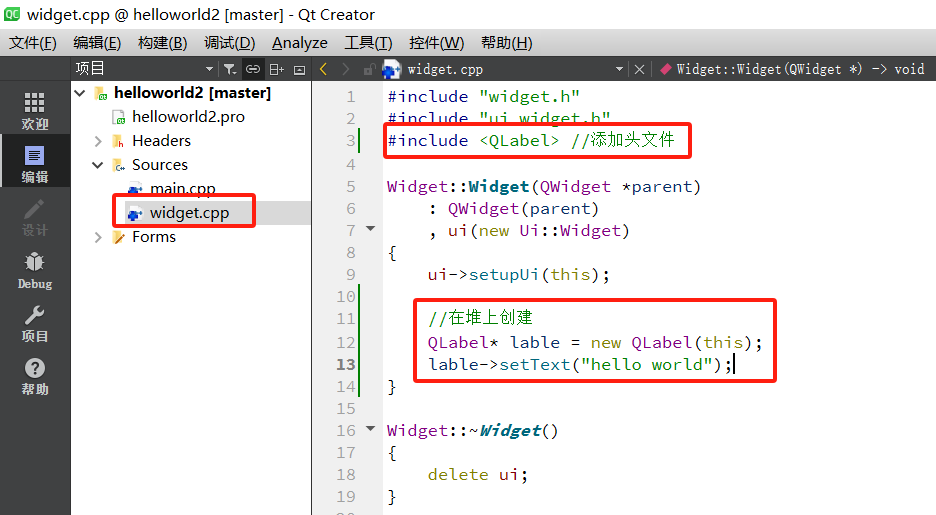Click the filter tree funnel icon

tap(230, 70)
